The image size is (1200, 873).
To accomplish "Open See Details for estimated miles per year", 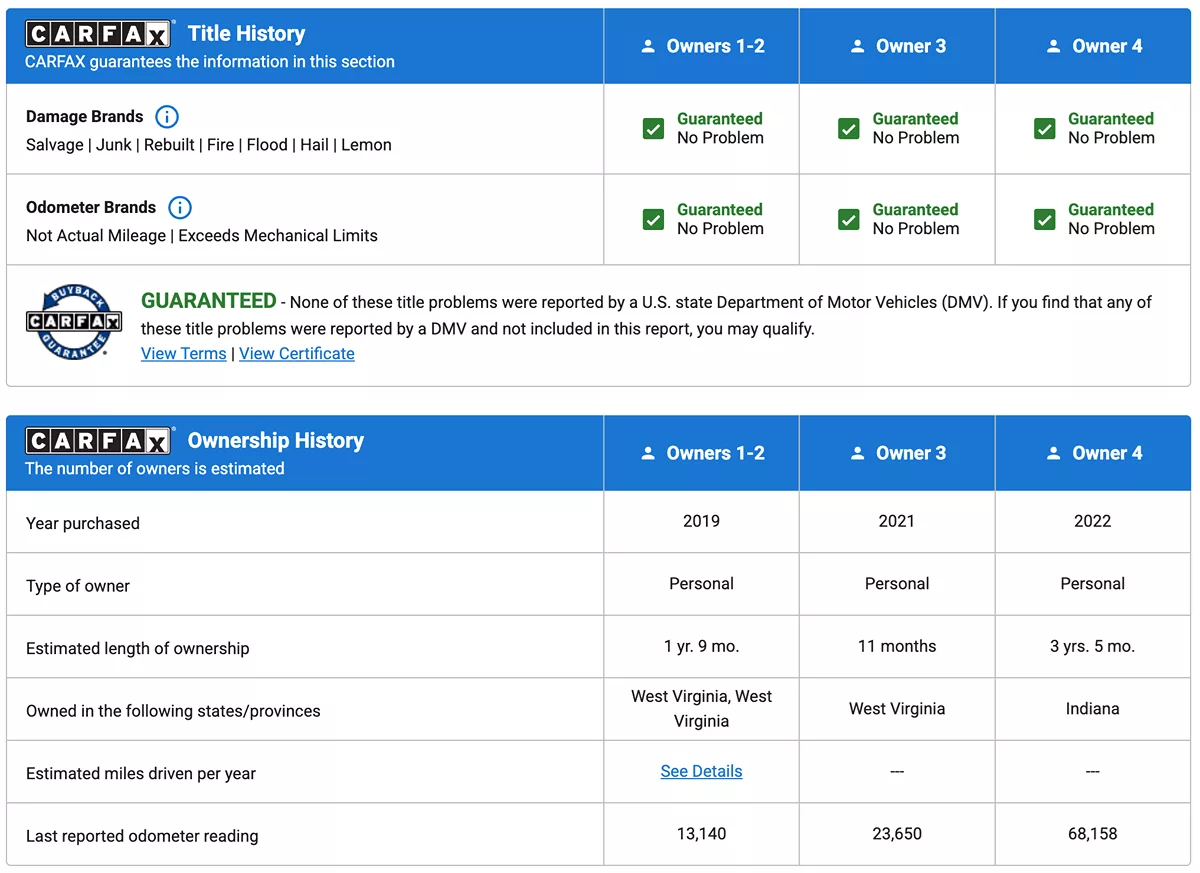I will tap(701, 771).
